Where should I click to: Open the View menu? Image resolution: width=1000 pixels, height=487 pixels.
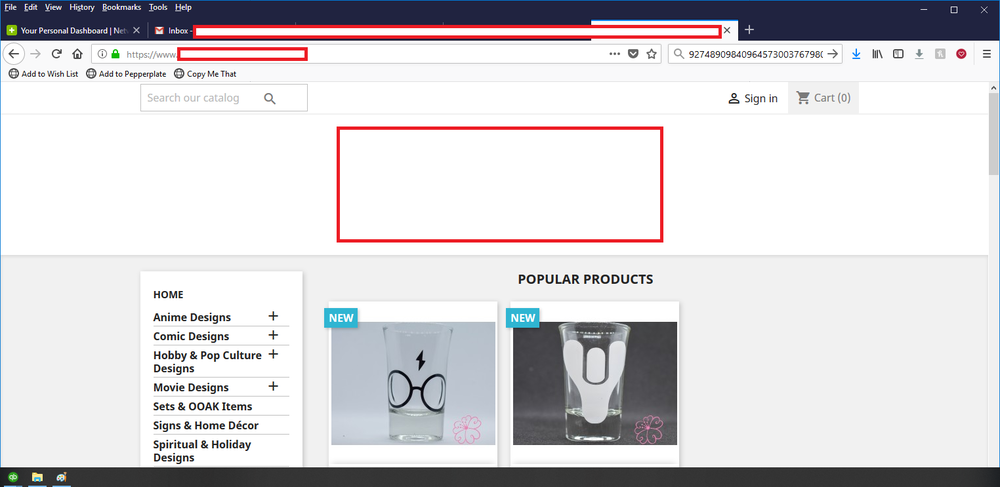point(54,8)
